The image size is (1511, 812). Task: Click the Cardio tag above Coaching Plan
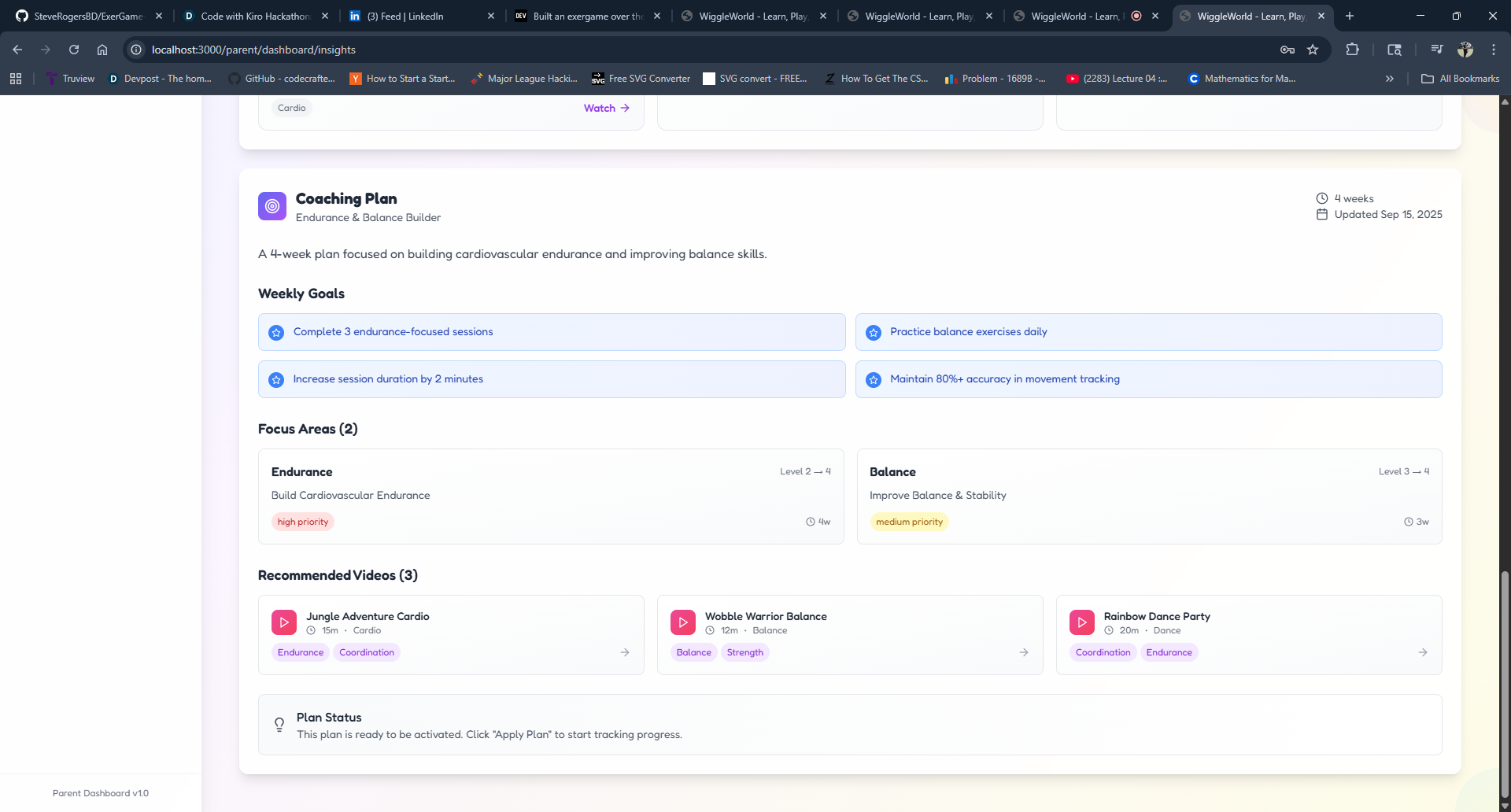pos(292,108)
